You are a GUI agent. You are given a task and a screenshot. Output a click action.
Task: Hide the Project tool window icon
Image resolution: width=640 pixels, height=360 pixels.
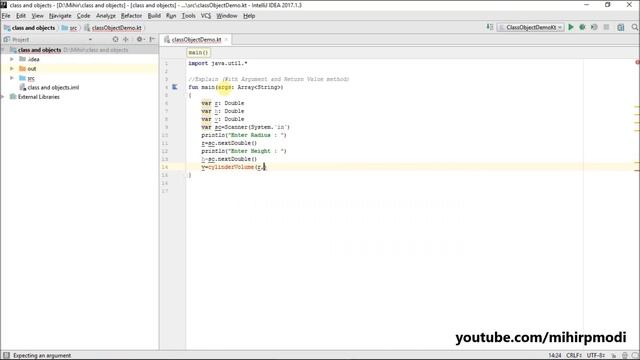[x=152, y=39]
